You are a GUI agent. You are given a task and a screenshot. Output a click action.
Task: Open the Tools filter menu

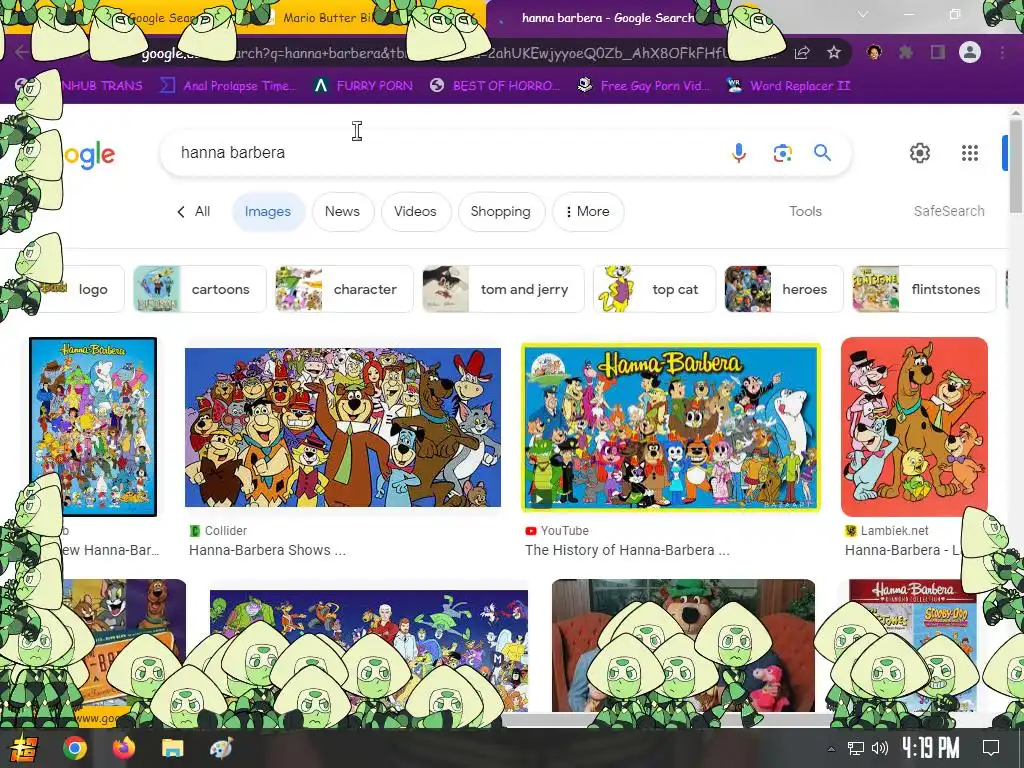click(x=805, y=212)
